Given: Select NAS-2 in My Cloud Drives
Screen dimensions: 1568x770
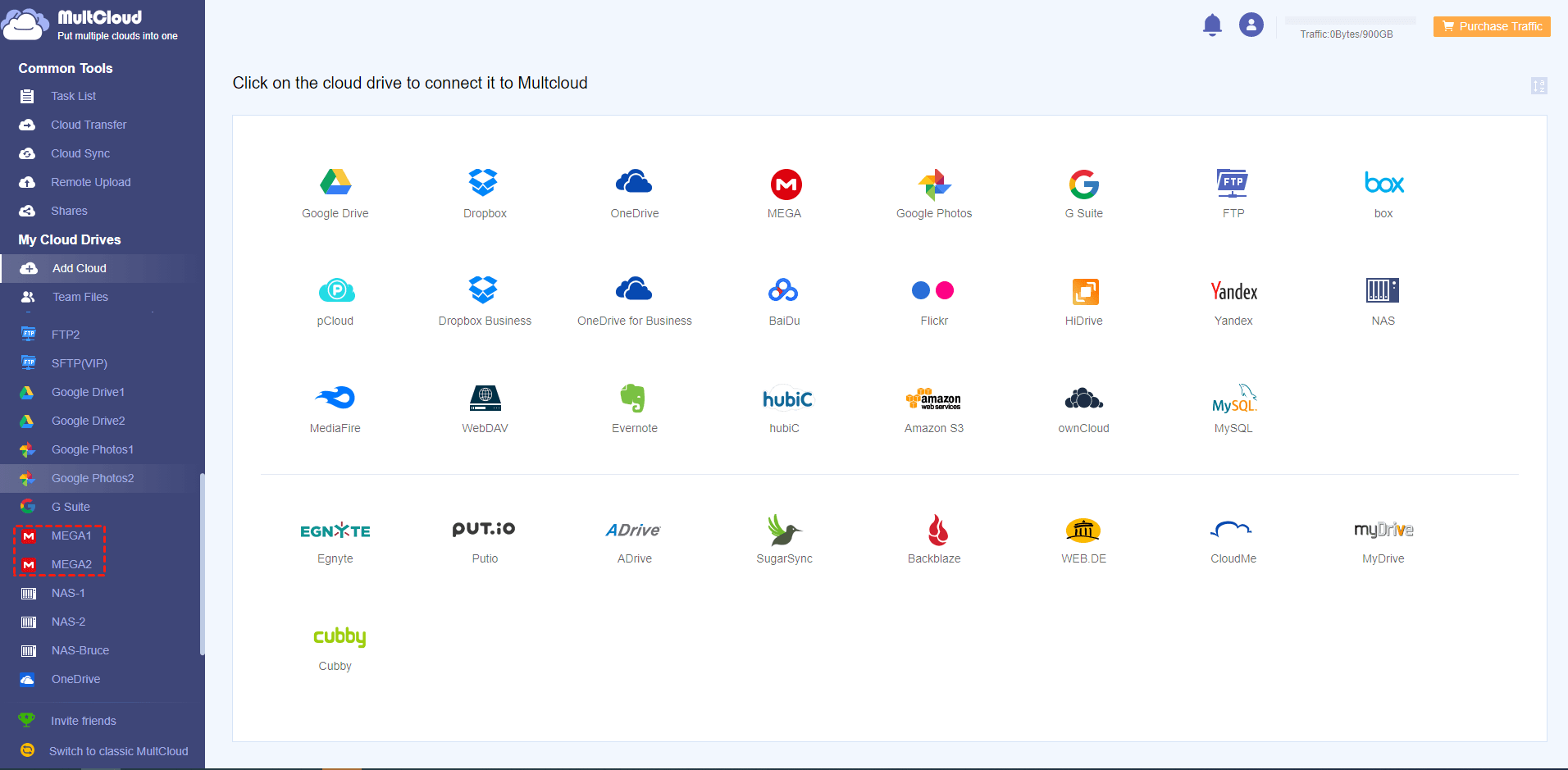Looking at the screenshot, I should (x=68, y=622).
